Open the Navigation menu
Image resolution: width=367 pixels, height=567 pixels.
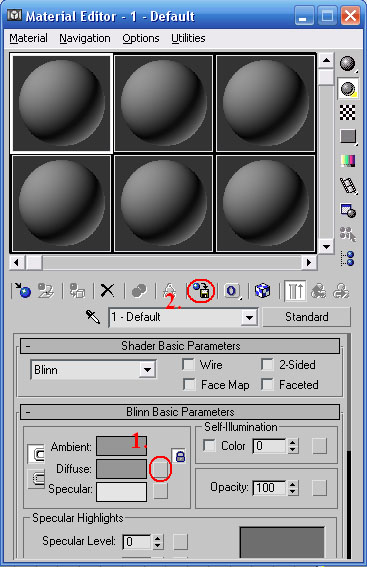click(85, 38)
